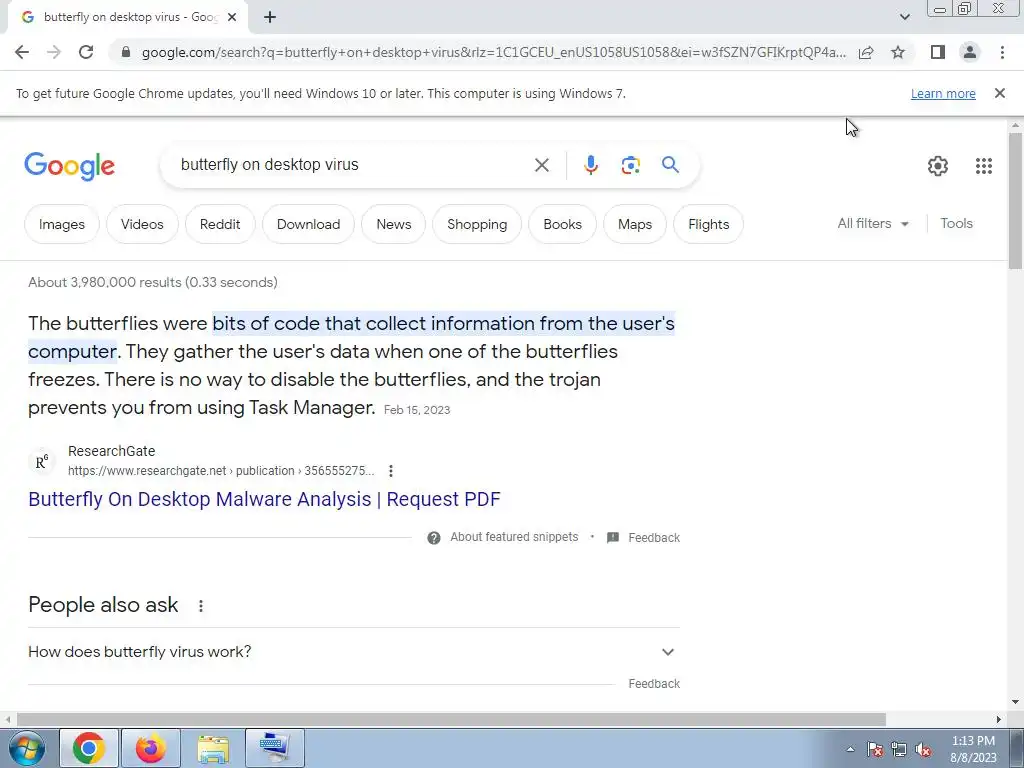Open Chrome three-dot menu
1024x768 pixels.
tap(1002, 52)
